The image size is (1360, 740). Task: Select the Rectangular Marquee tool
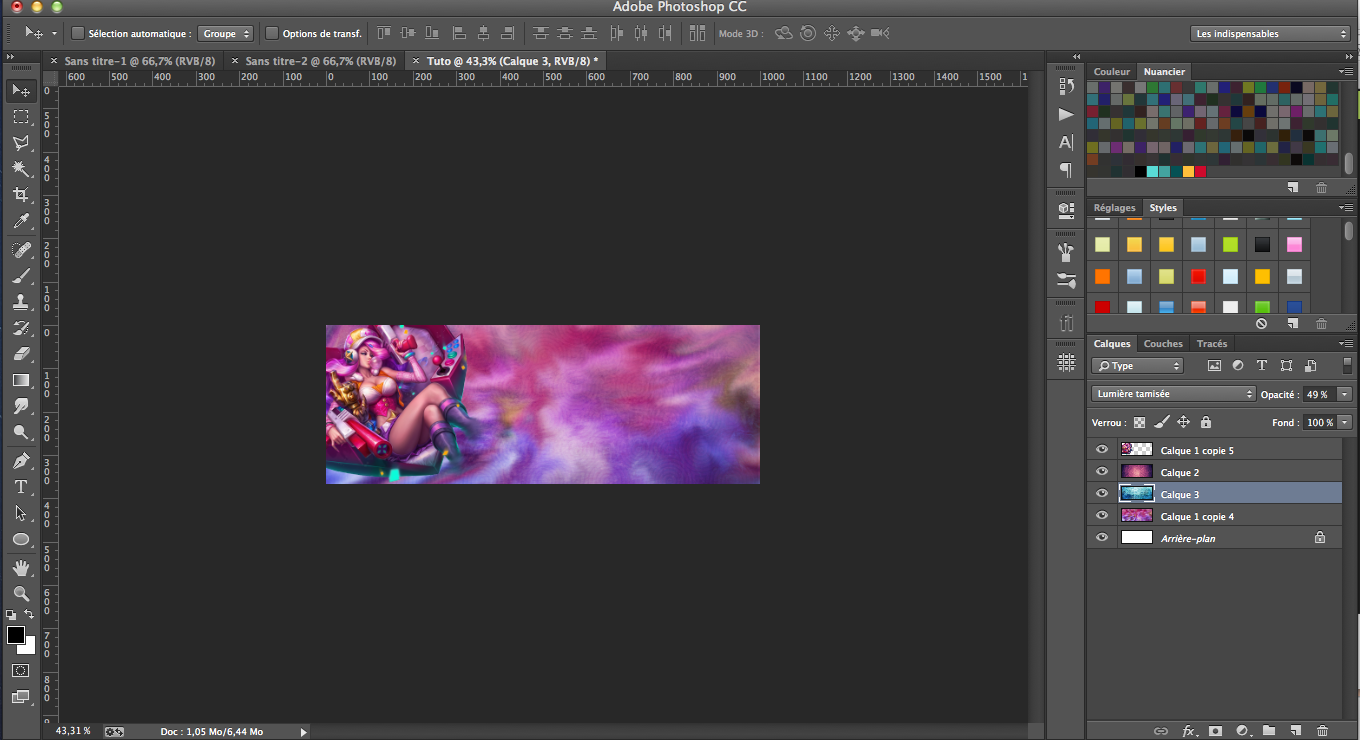pyautogui.click(x=21, y=117)
